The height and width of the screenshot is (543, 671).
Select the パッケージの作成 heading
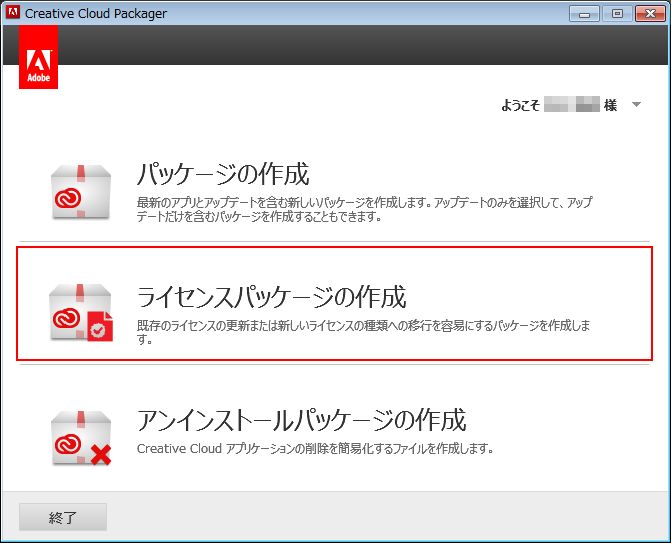223,174
